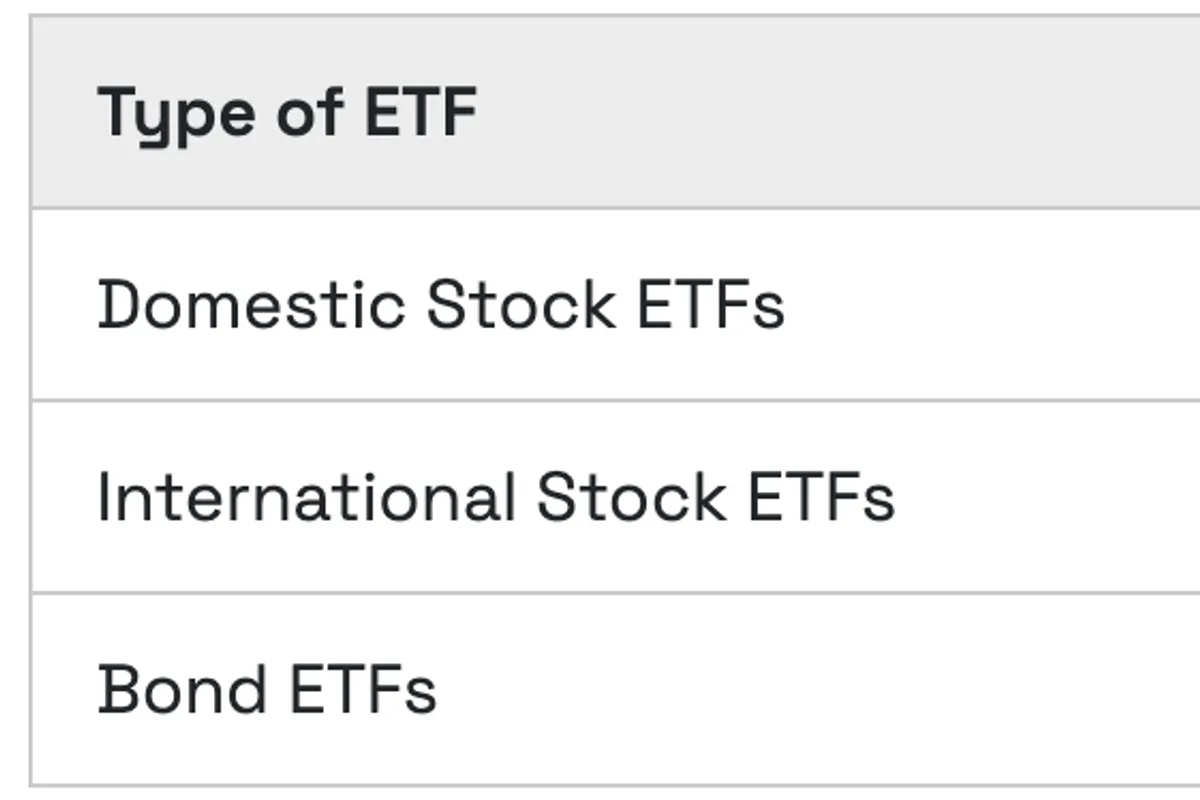The width and height of the screenshot is (1200, 800).
Task: Click the 'Type of ETF' column header
Action: tap(286, 112)
